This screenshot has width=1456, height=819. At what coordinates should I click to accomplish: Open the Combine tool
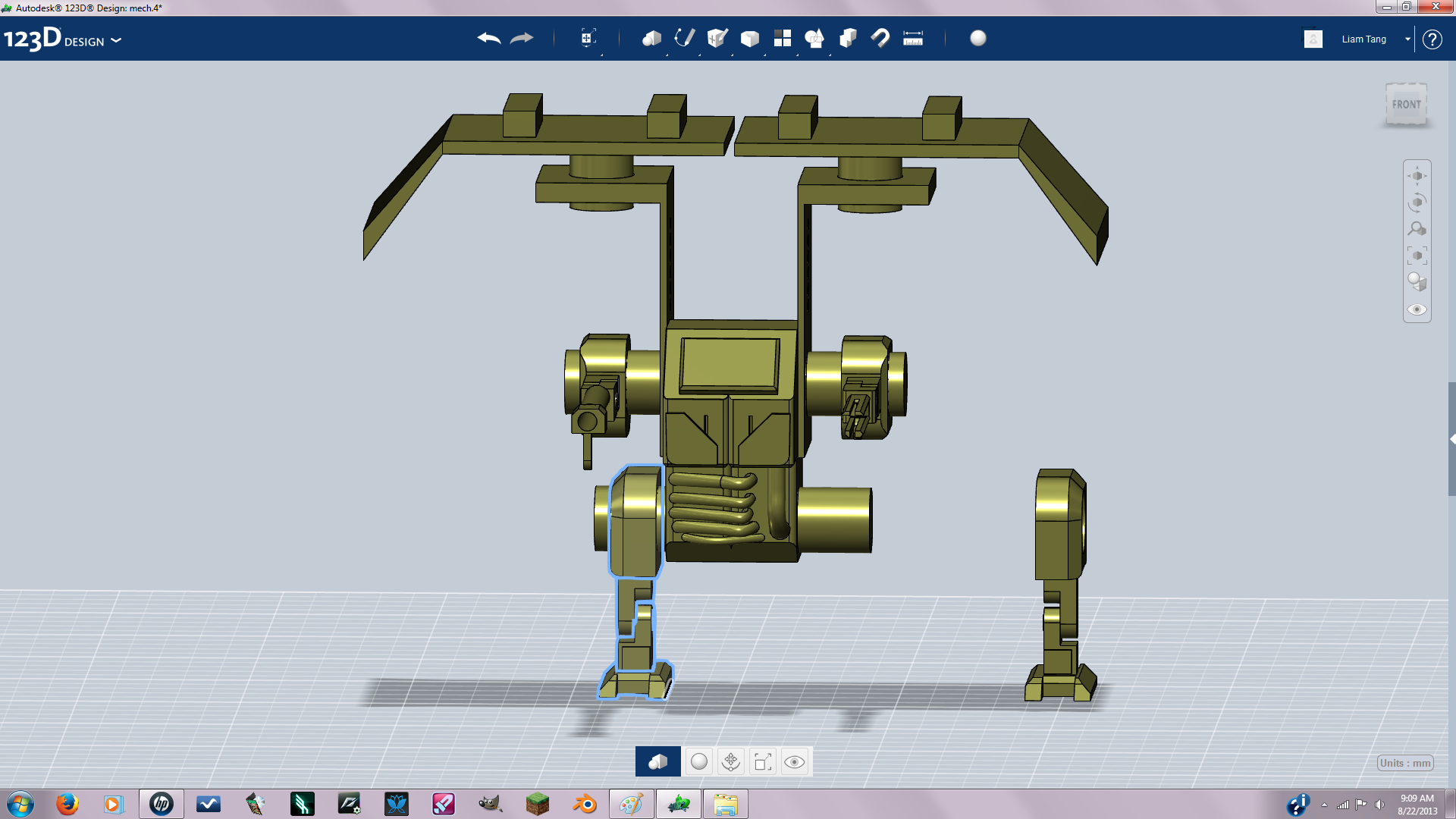click(848, 38)
